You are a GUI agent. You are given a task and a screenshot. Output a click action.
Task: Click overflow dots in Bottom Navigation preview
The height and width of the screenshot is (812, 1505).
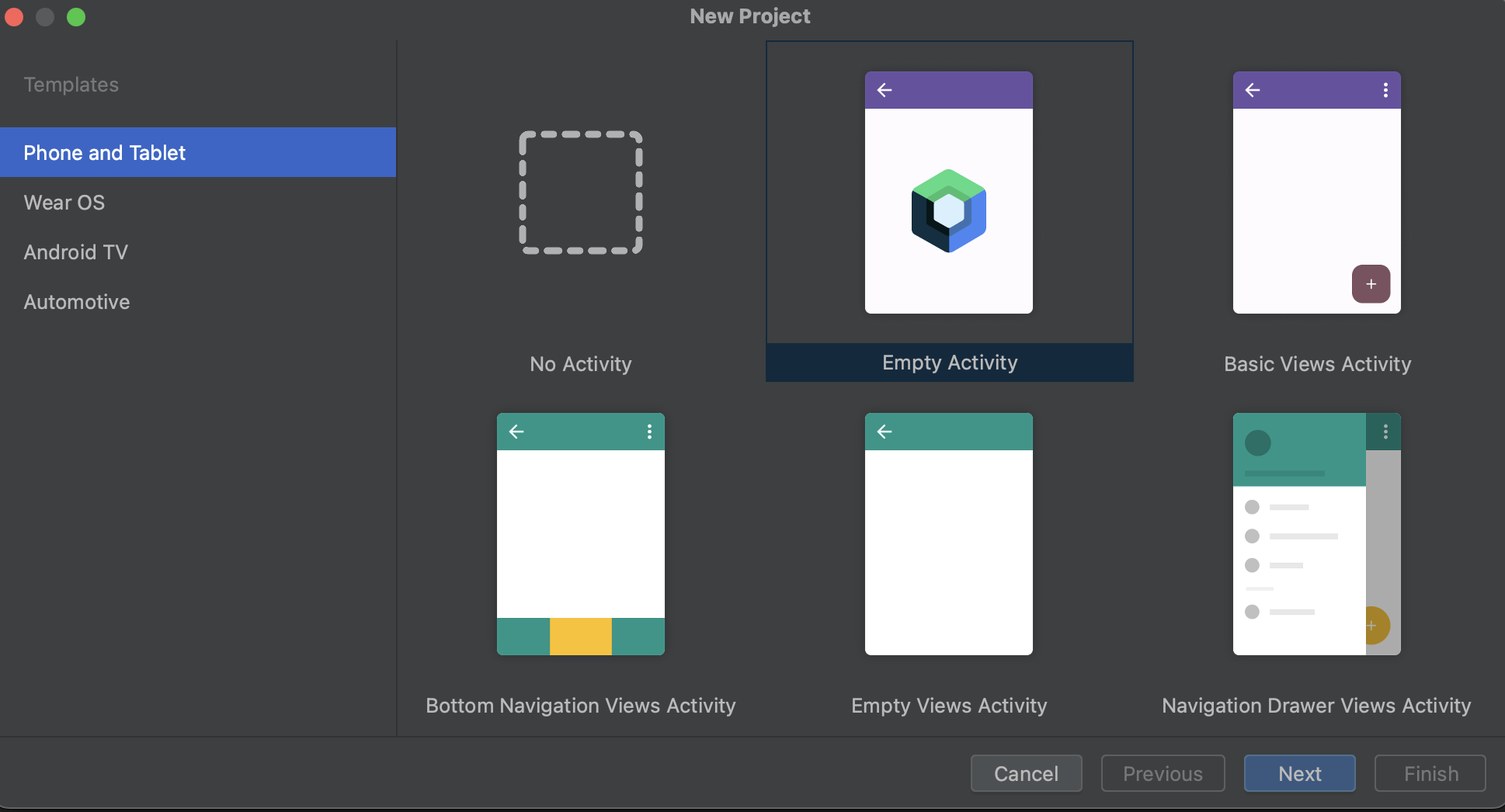649,432
